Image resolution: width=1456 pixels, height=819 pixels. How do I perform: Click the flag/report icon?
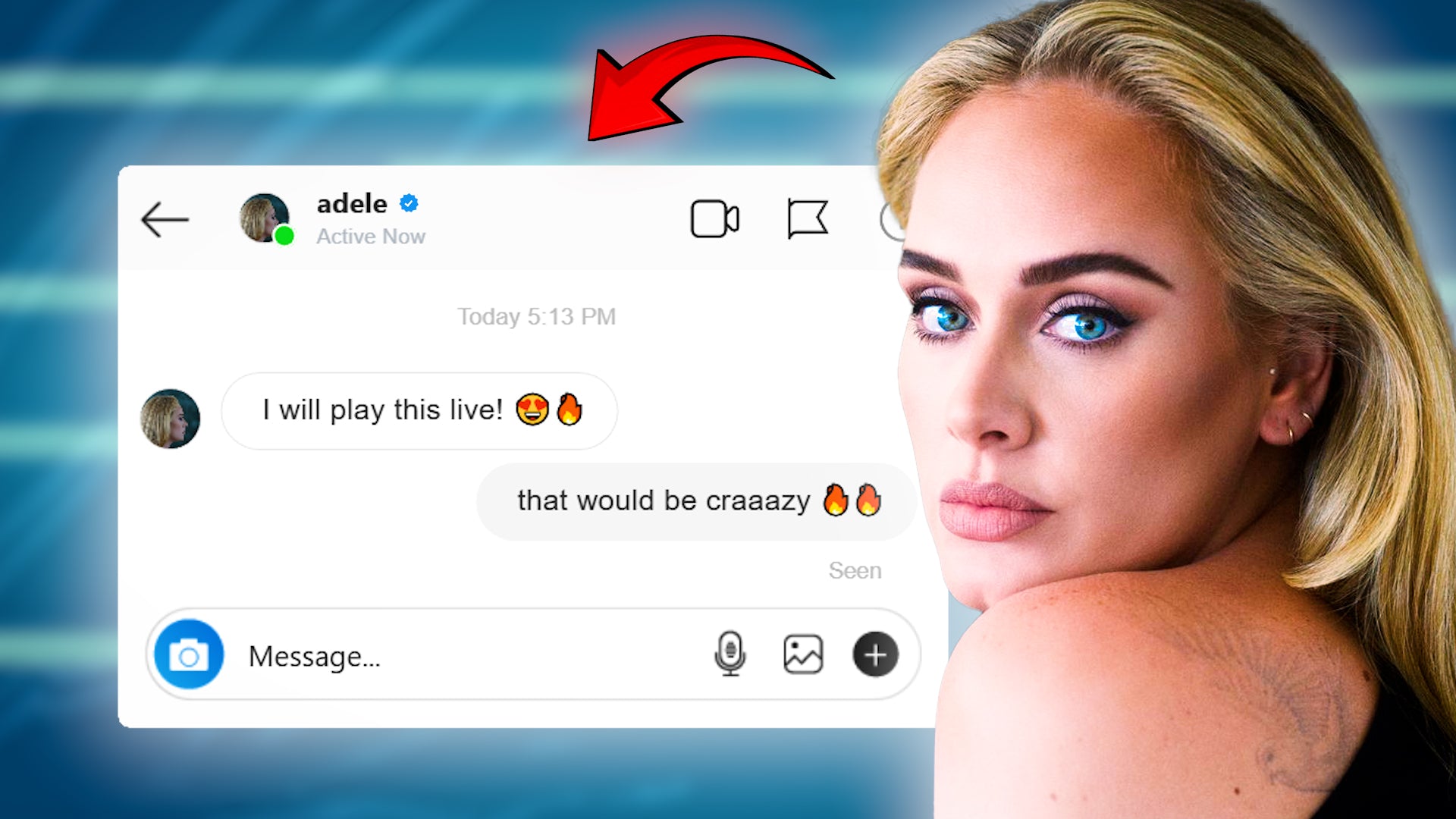[x=806, y=218]
